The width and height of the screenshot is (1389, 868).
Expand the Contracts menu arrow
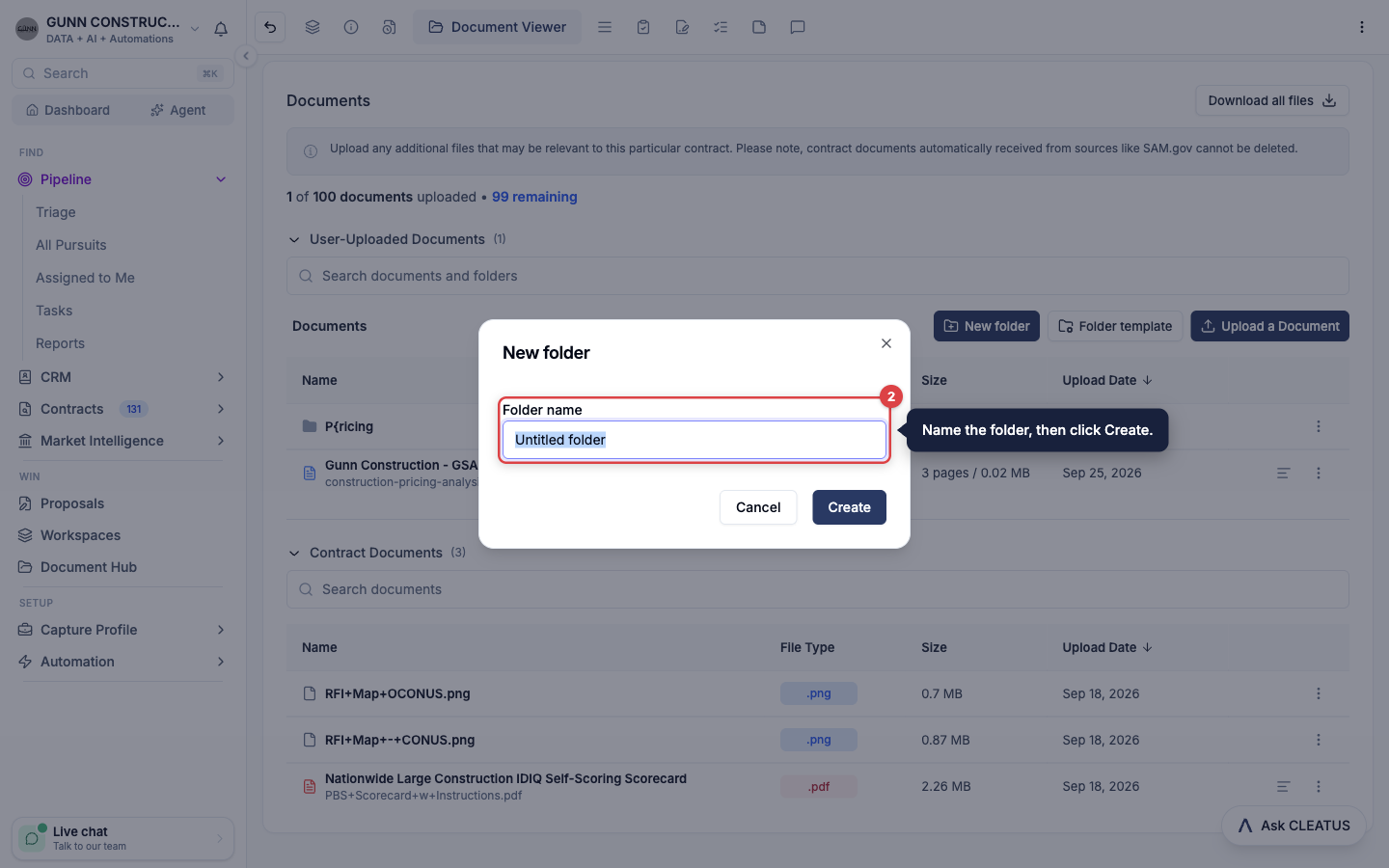pos(221,409)
